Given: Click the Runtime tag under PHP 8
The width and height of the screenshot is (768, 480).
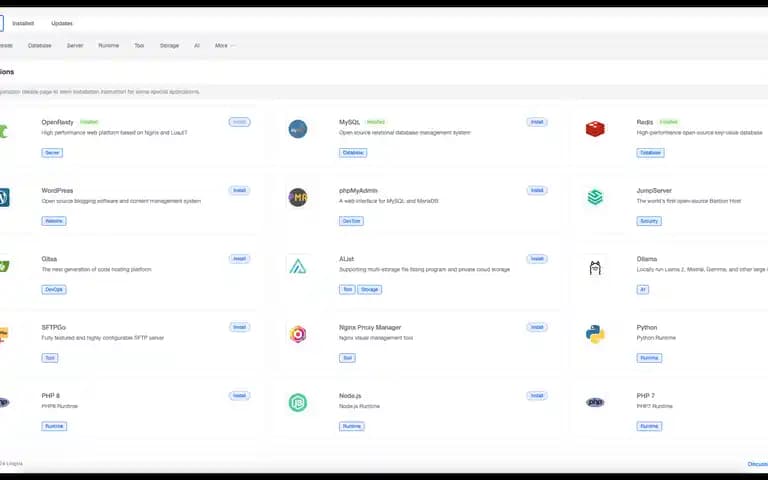Looking at the screenshot, I should [54, 426].
